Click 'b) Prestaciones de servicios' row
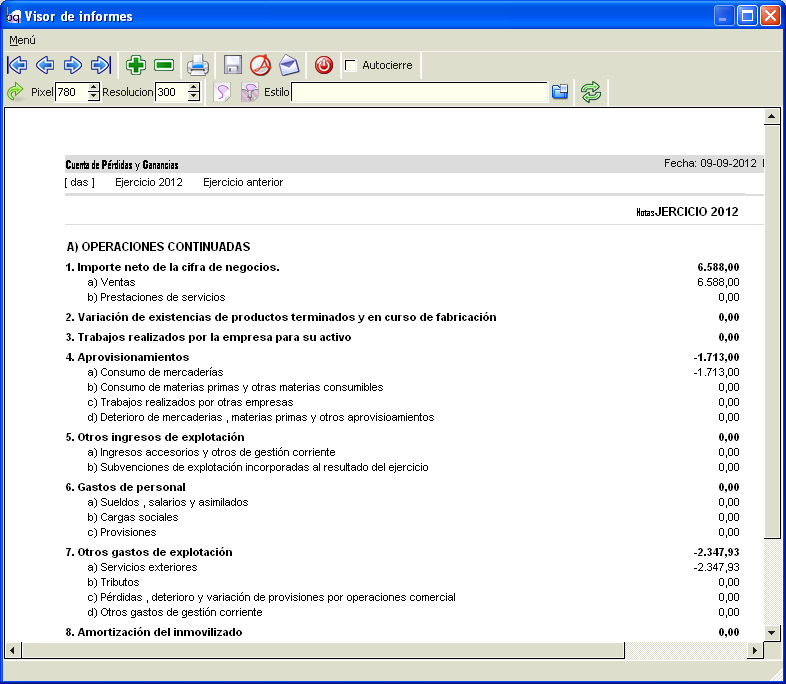The image size is (786, 684). point(156,297)
